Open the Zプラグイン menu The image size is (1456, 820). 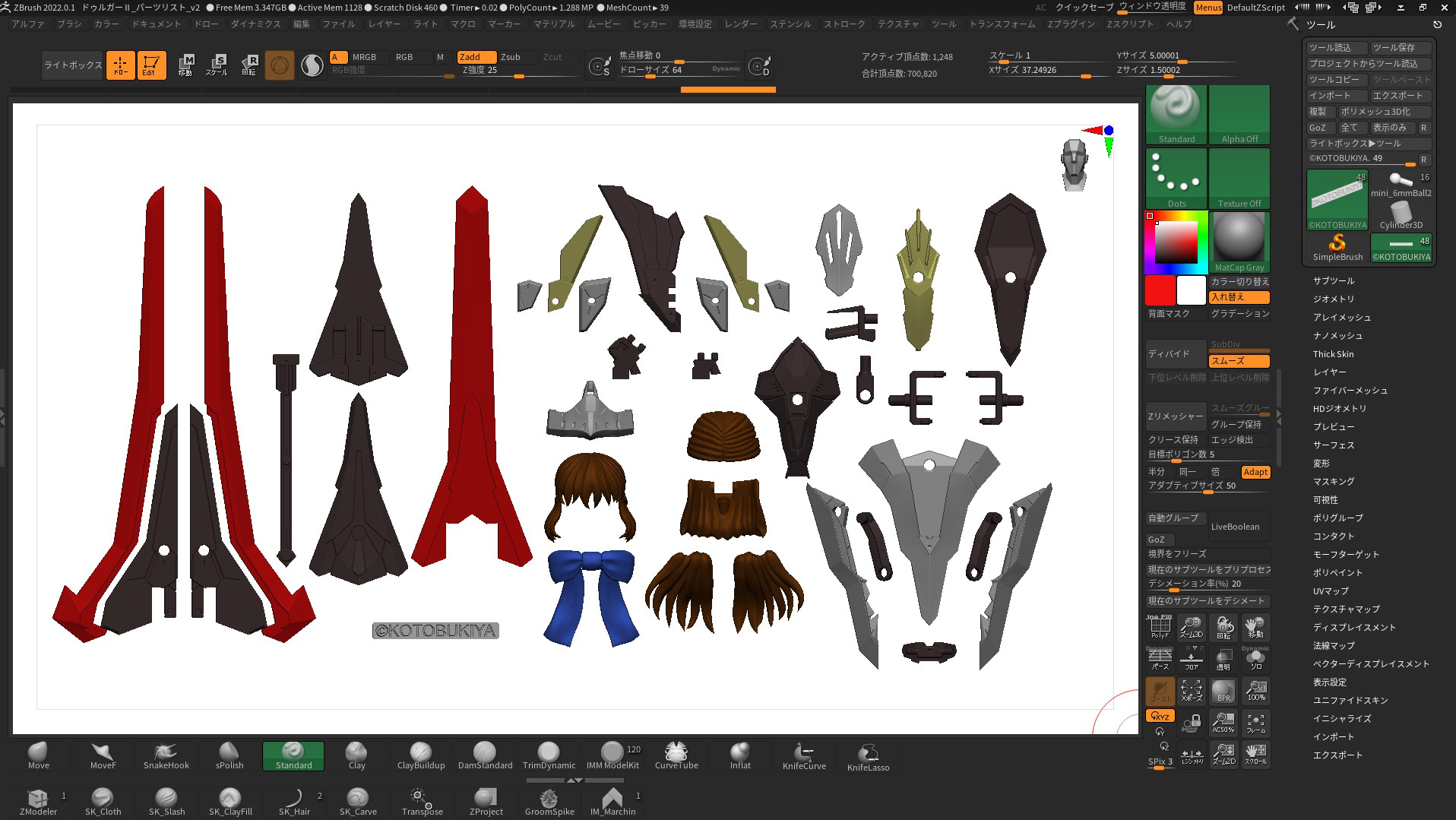1071,24
